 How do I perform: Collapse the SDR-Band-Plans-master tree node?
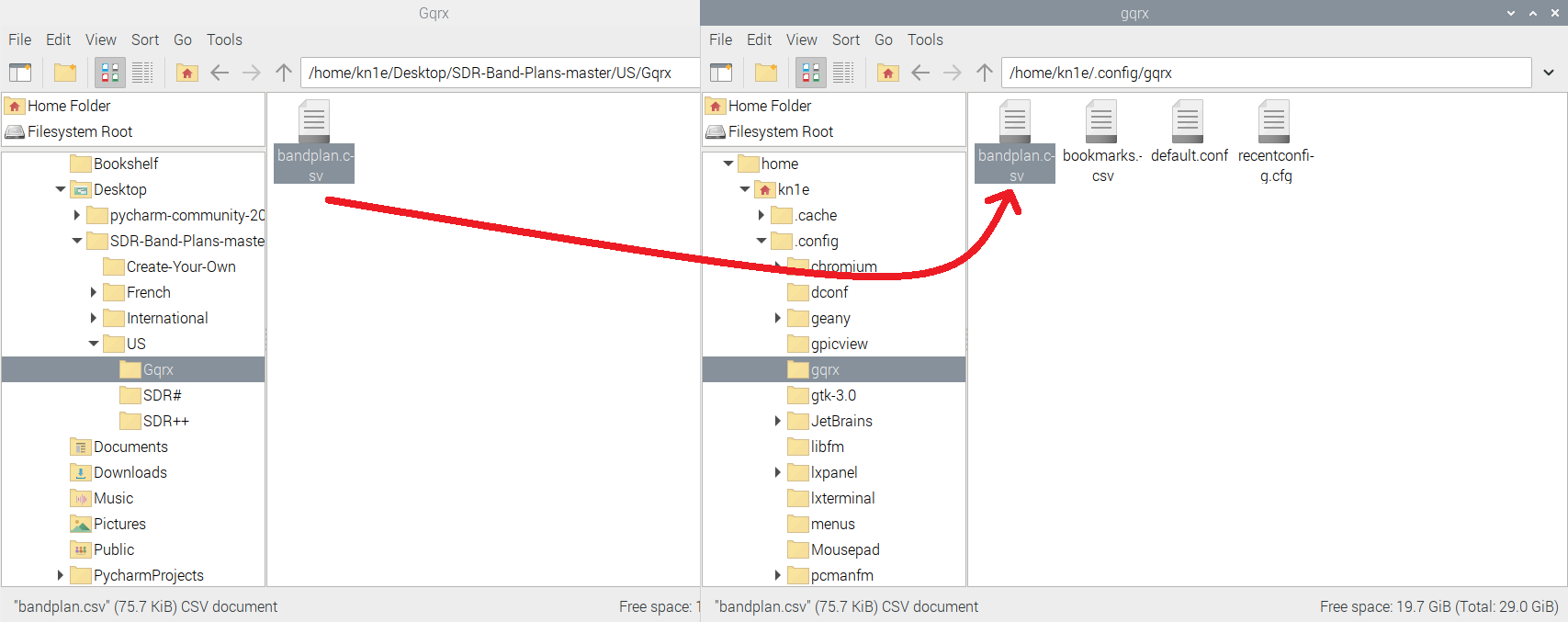pyautogui.click(x=77, y=241)
